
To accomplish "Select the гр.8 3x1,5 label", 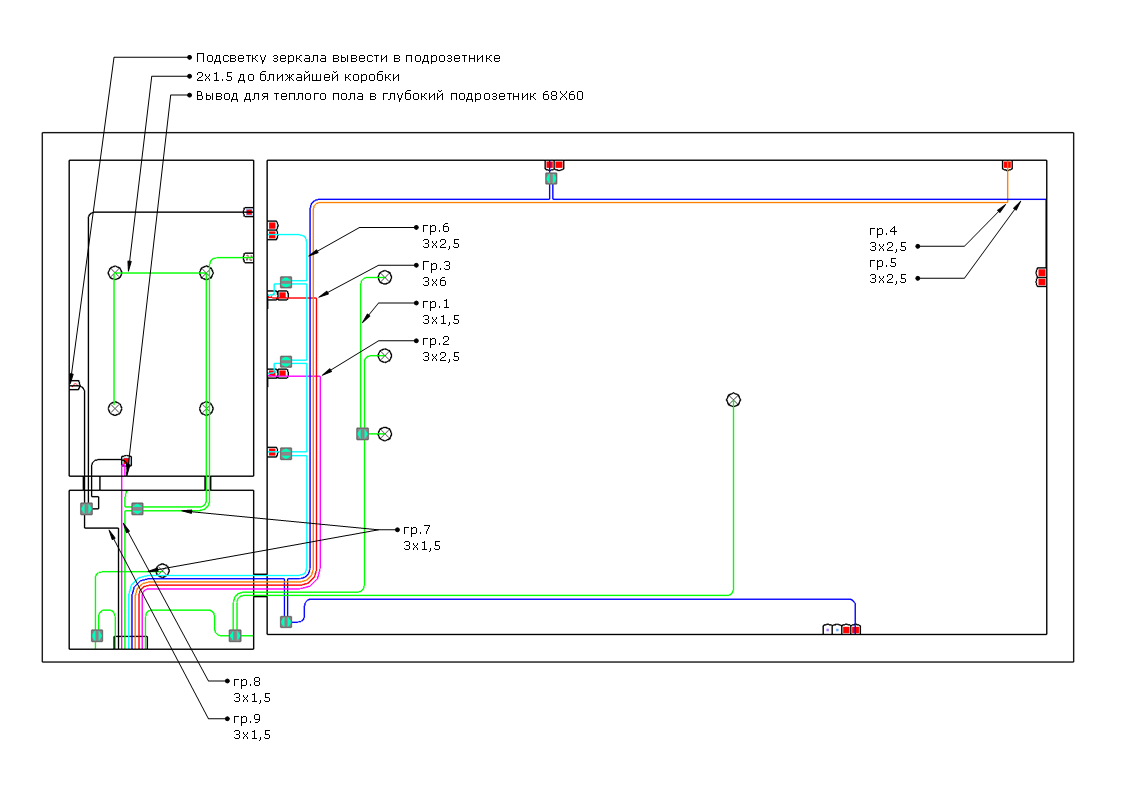I will click(x=252, y=689).
